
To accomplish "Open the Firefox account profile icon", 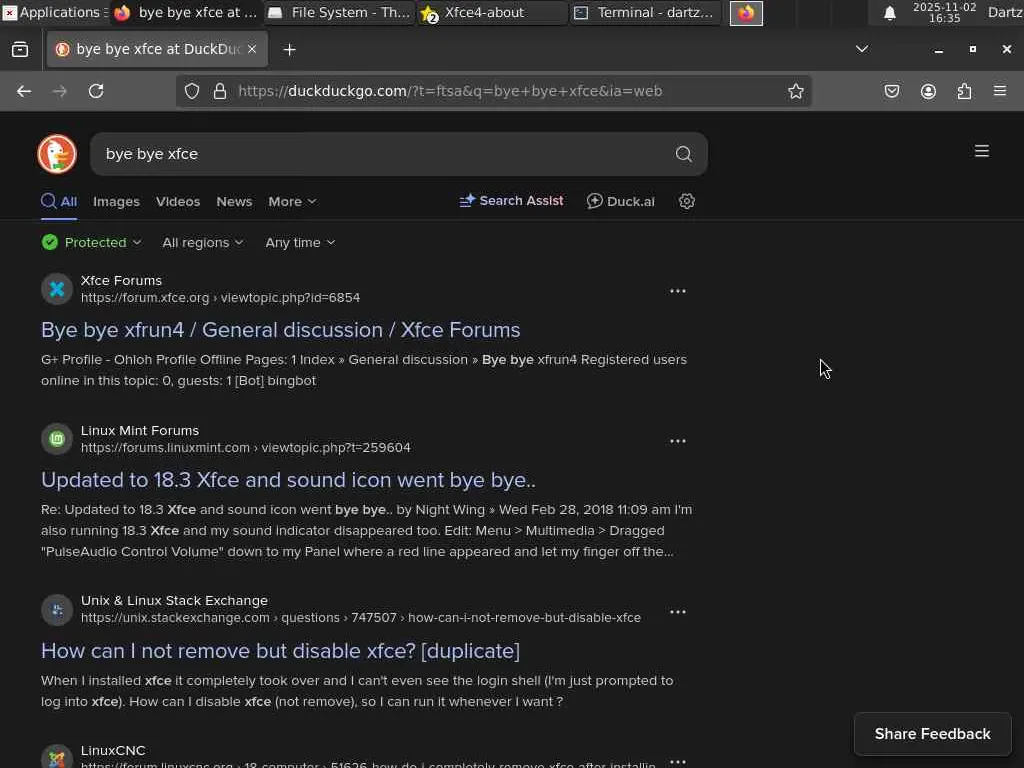I will click(928, 91).
